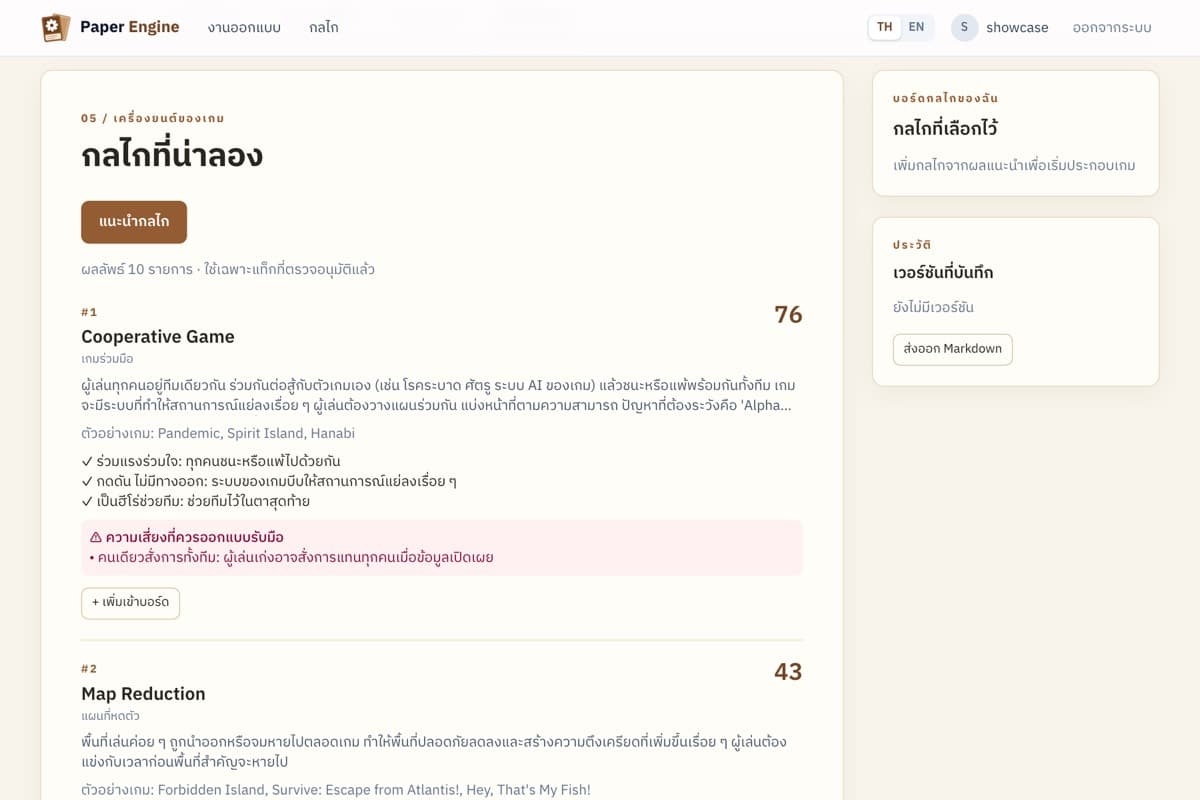Click the score 76
Viewport: 1200px width, 800px height.
788,315
